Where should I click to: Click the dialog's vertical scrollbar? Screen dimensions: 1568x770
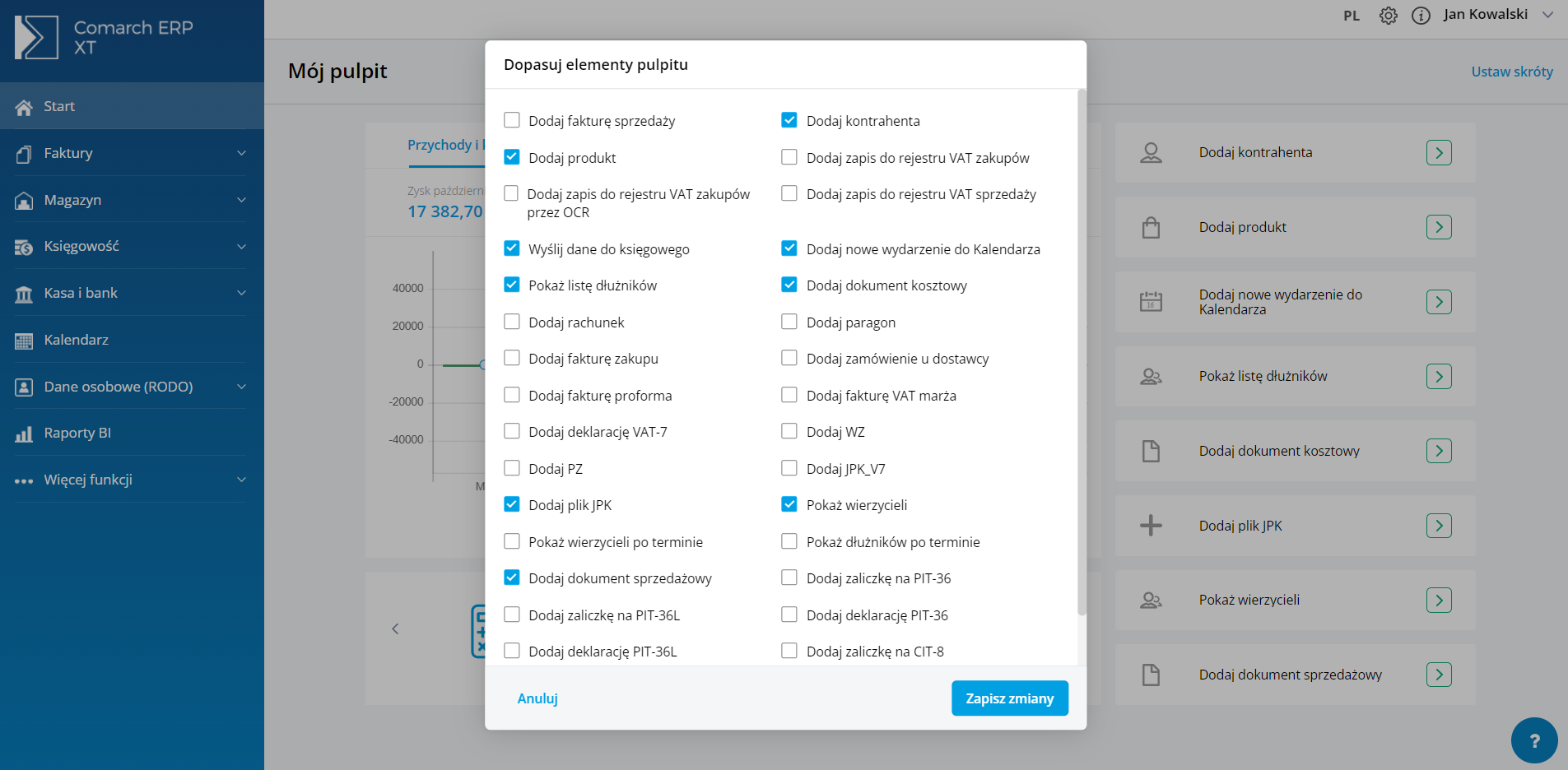[x=1082, y=354]
